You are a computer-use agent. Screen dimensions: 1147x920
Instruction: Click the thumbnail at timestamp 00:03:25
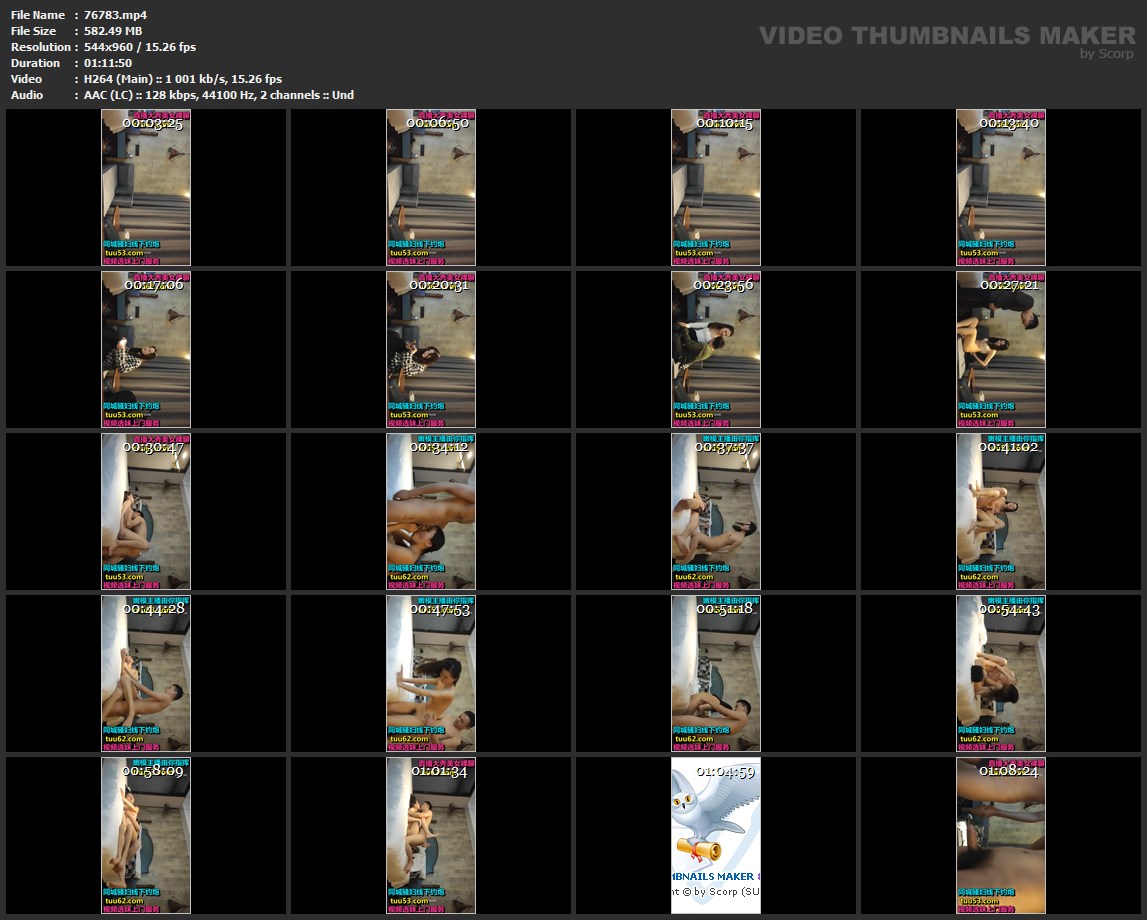146,187
